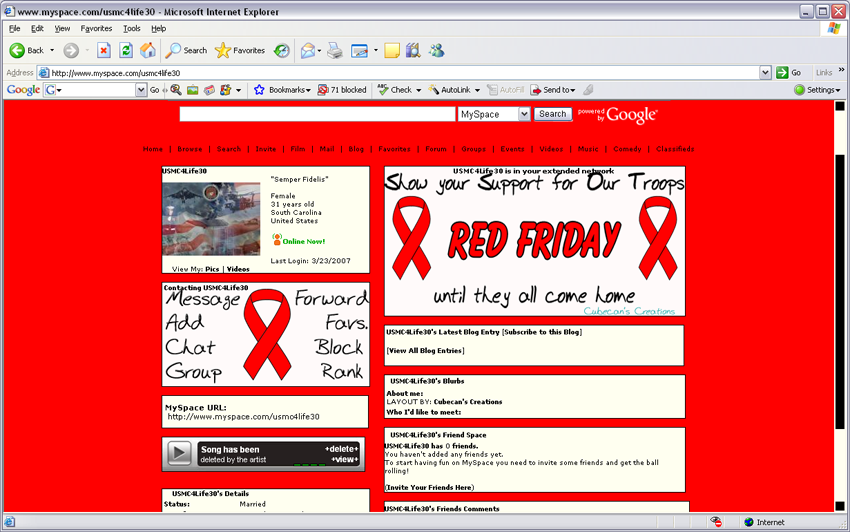Print the page with printer icon
Screen dimensions: 850x532
pos(335,50)
